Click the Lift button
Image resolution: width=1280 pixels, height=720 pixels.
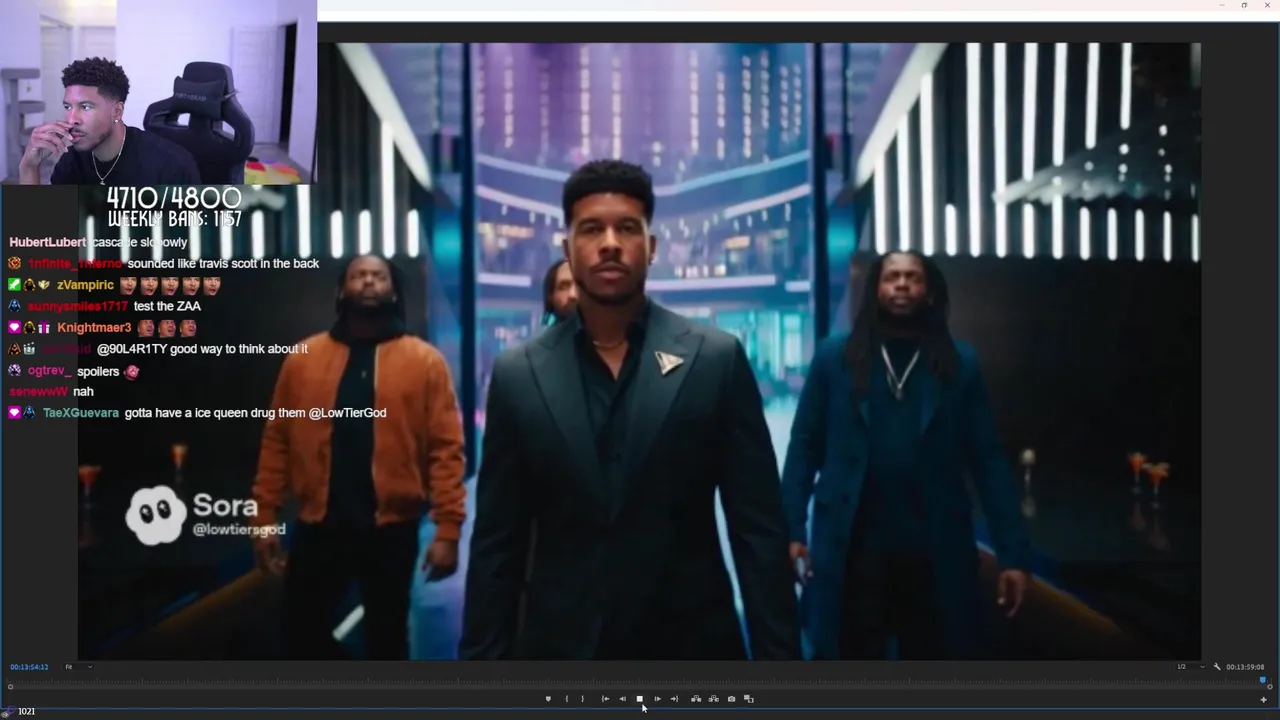[696, 699]
